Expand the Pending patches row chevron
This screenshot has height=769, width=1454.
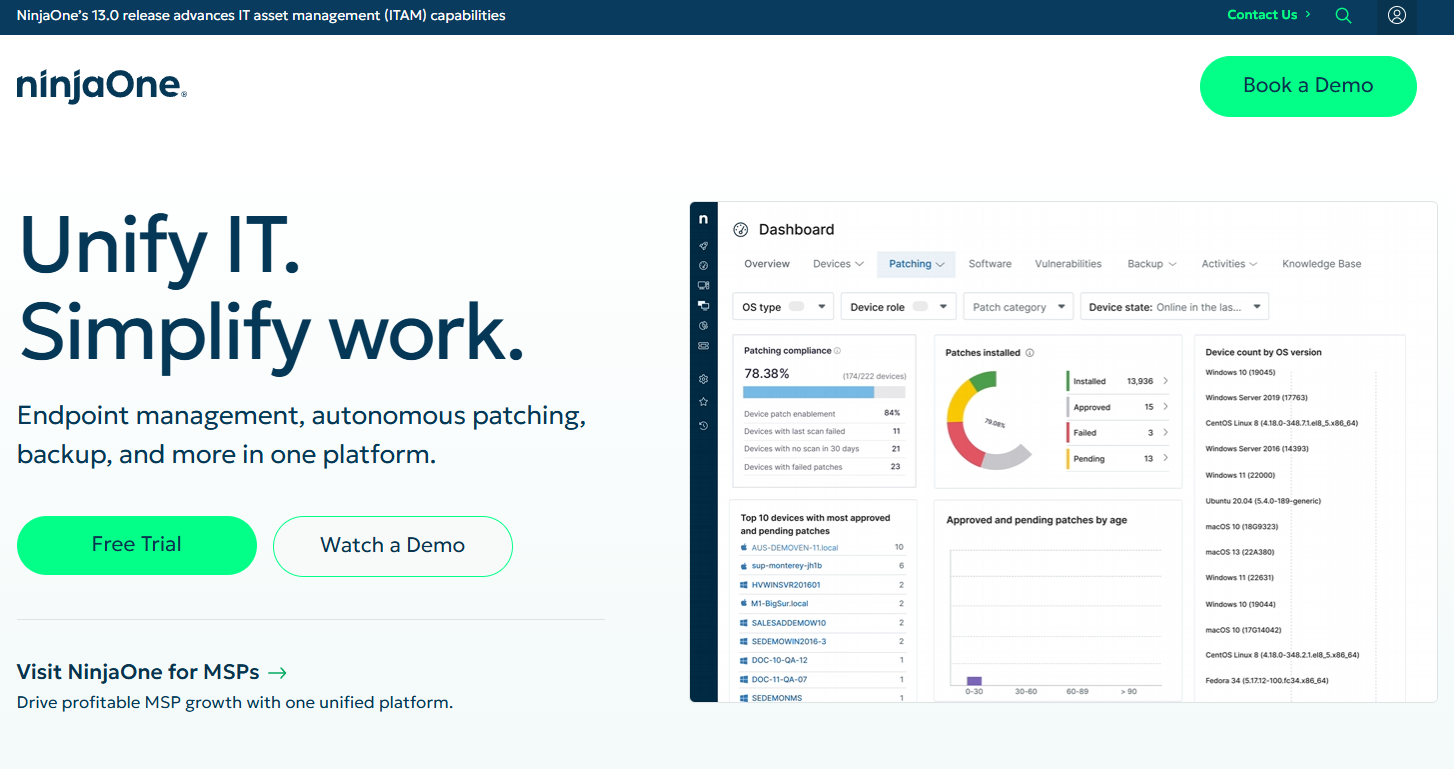(1165, 459)
